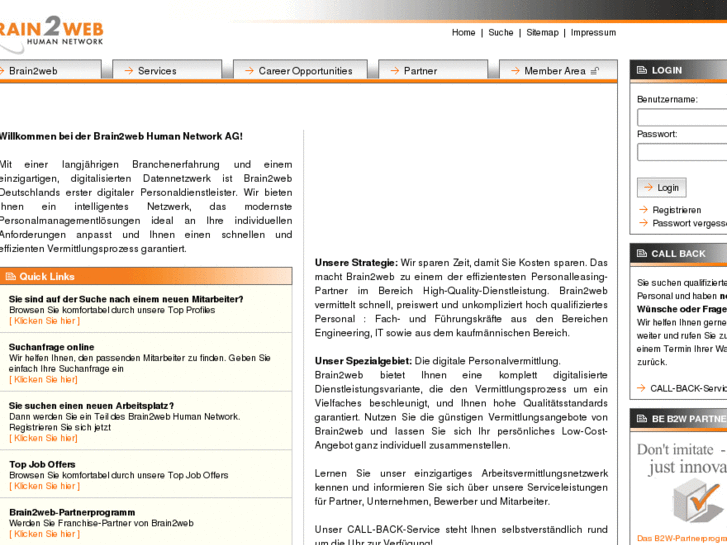Select the Member Area tab
This screenshot has width=727, height=545.
(x=558, y=70)
